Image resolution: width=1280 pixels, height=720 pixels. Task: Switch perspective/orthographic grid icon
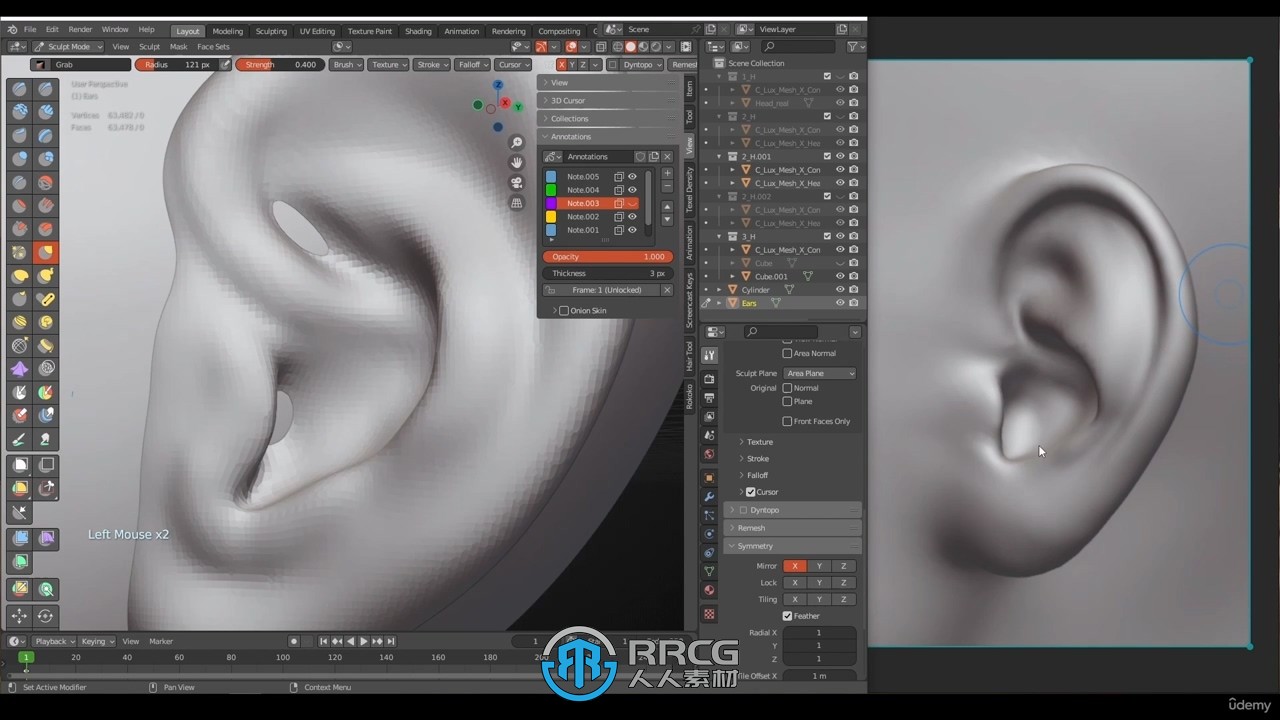[x=517, y=203]
